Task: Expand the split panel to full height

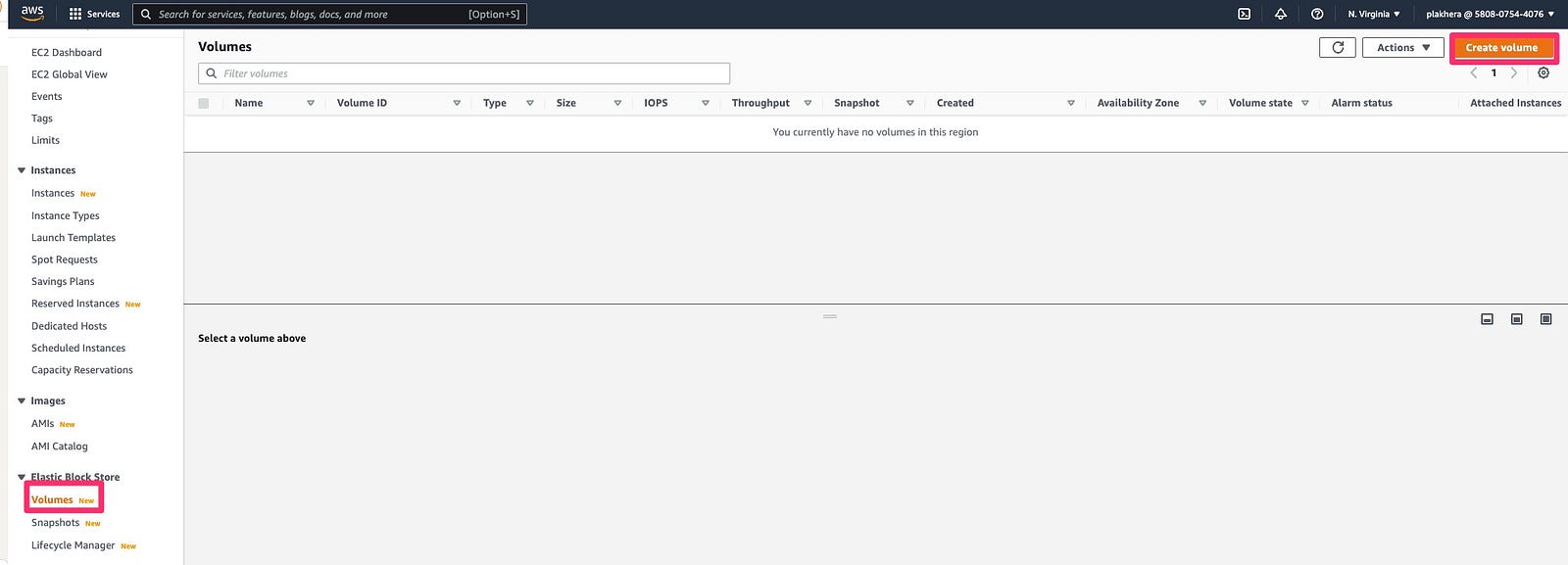Action: tap(1545, 319)
